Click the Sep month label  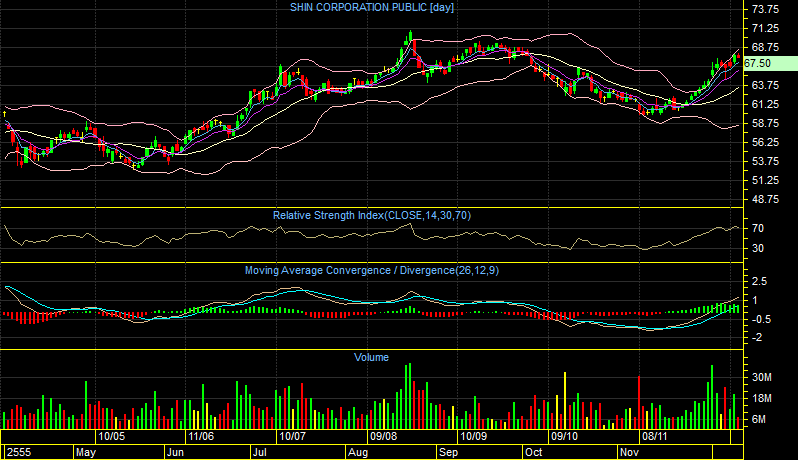click(448, 452)
